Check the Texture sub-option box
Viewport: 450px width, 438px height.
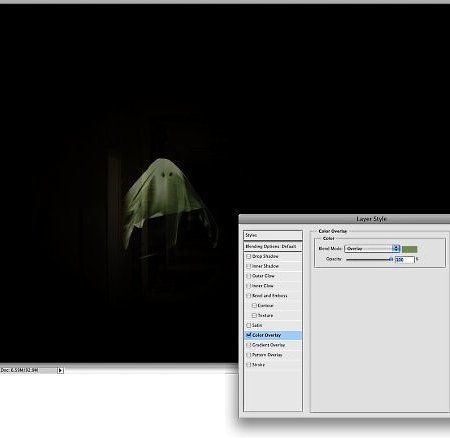[x=254, y=315]
